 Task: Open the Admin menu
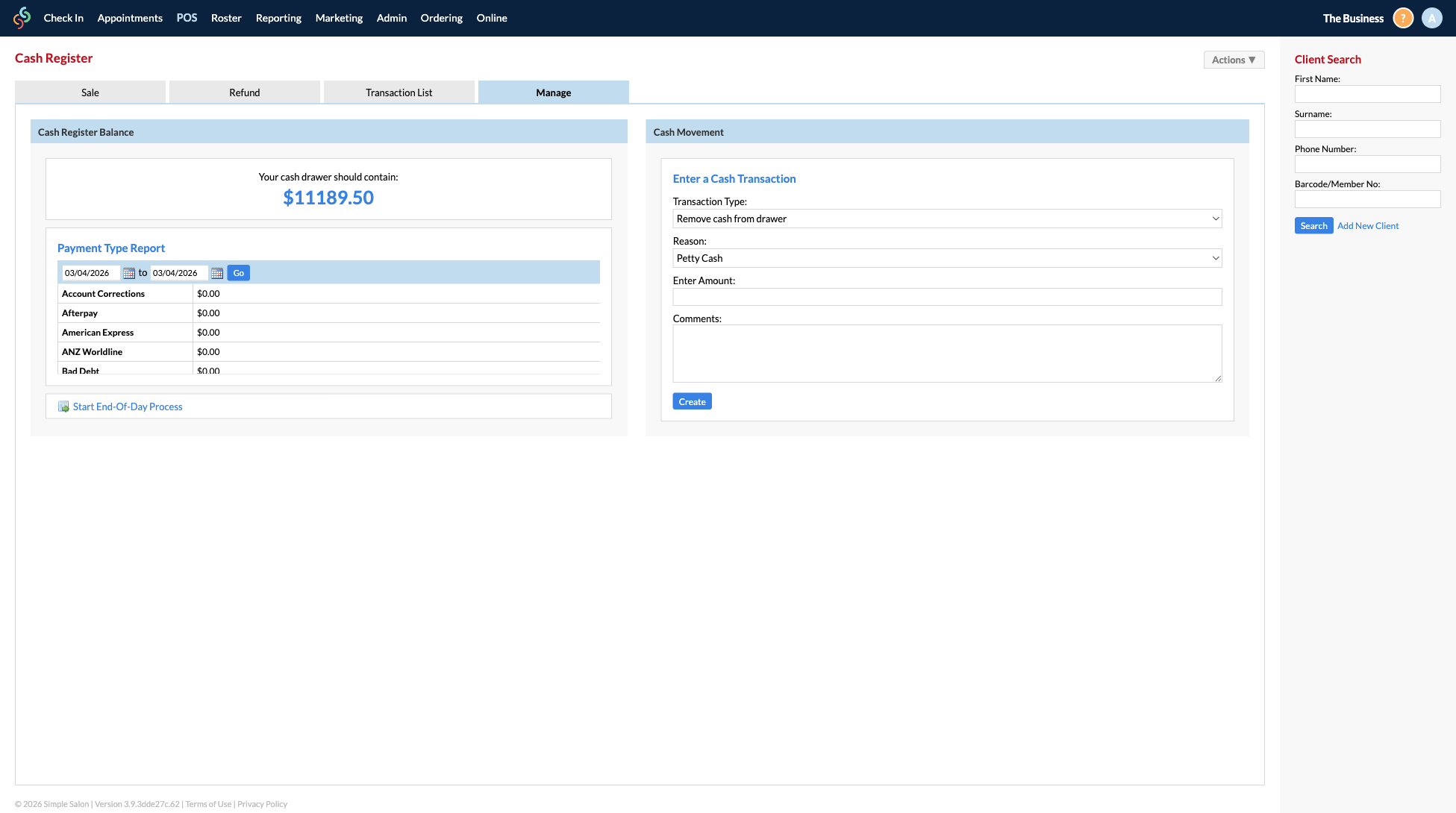(391, 17)
